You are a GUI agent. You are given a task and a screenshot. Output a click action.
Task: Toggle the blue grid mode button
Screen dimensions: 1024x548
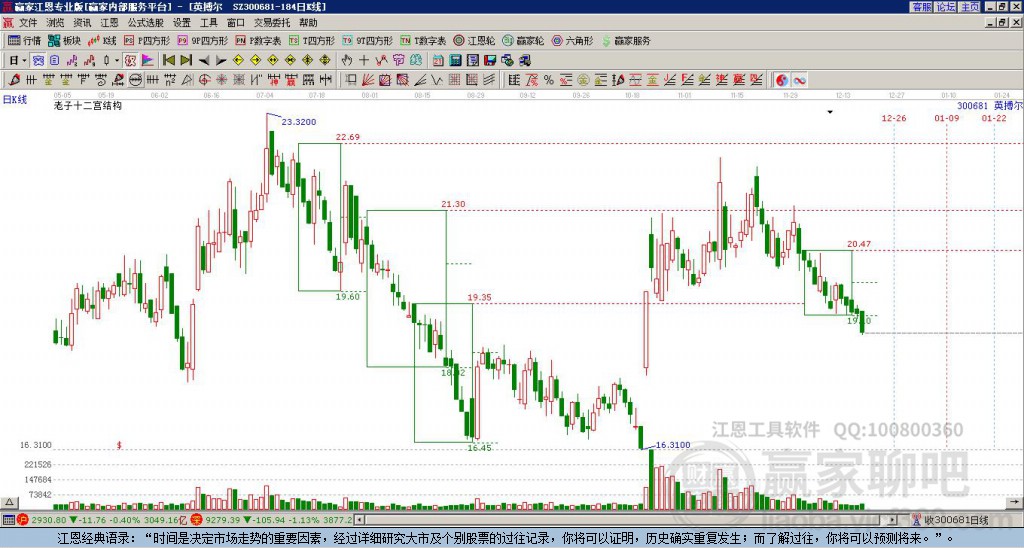39,61
